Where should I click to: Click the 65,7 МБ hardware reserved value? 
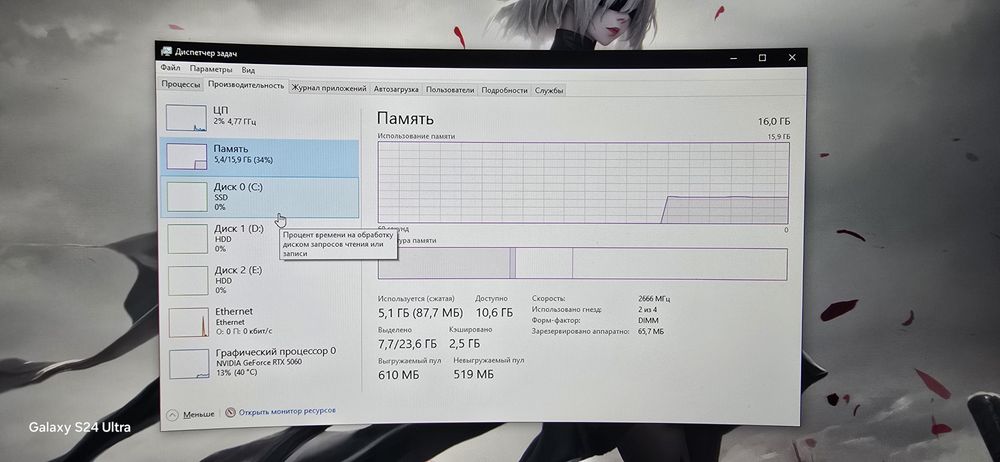point(651,332)
